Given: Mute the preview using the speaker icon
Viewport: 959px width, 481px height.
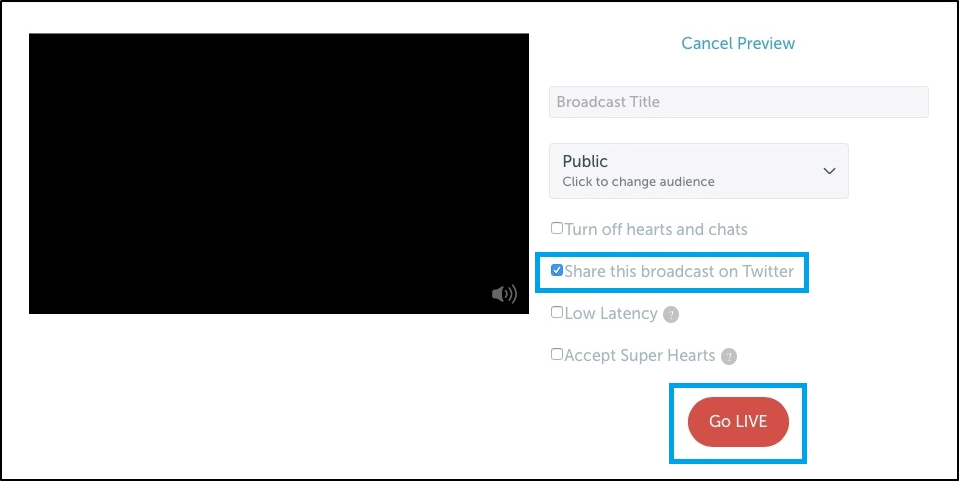Looking at the screenshot, I should point(504,293).
